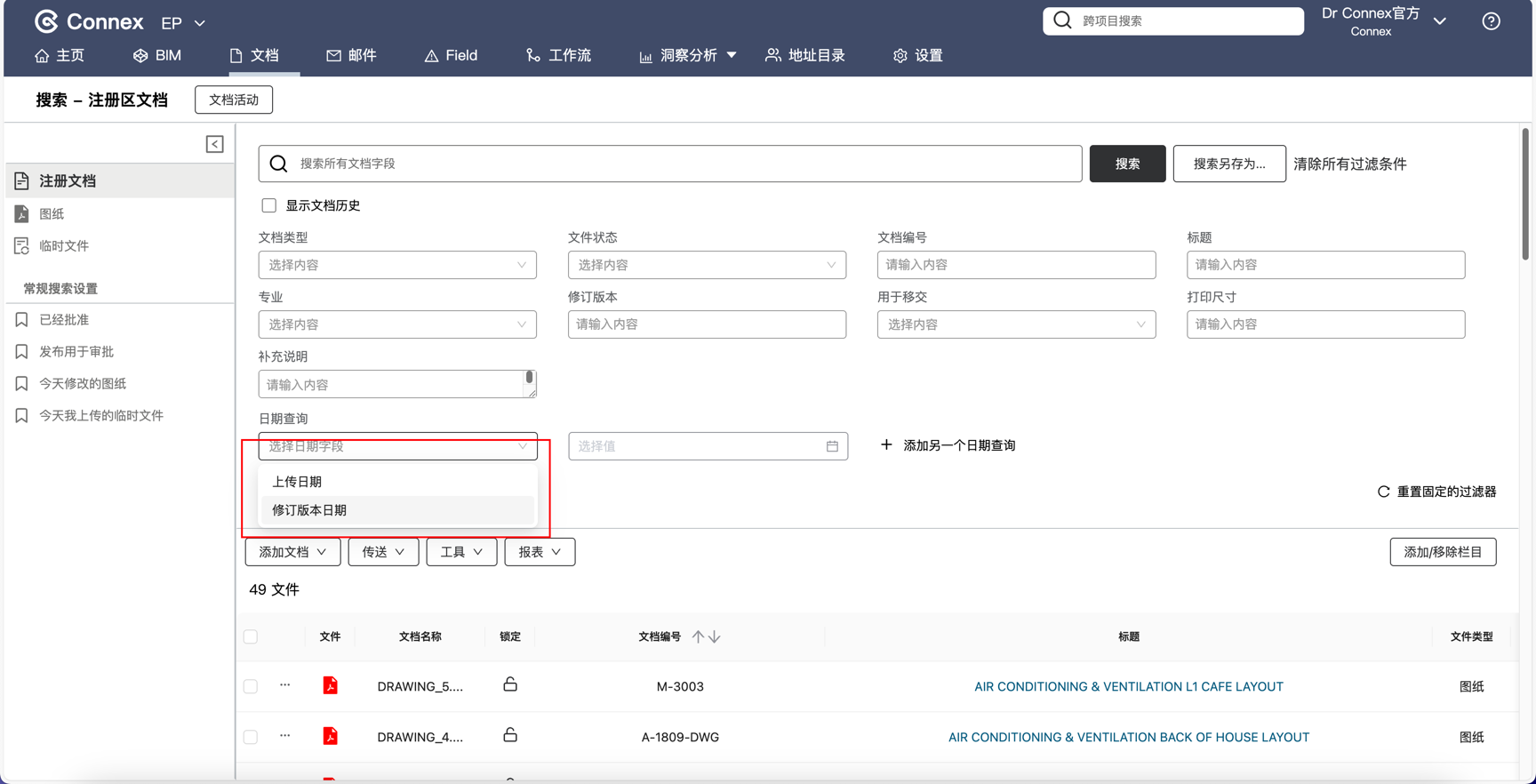Viewport: 1536px width, 784px height.
Task: Collapse the left sidebar panel
Action: [214, 144]
